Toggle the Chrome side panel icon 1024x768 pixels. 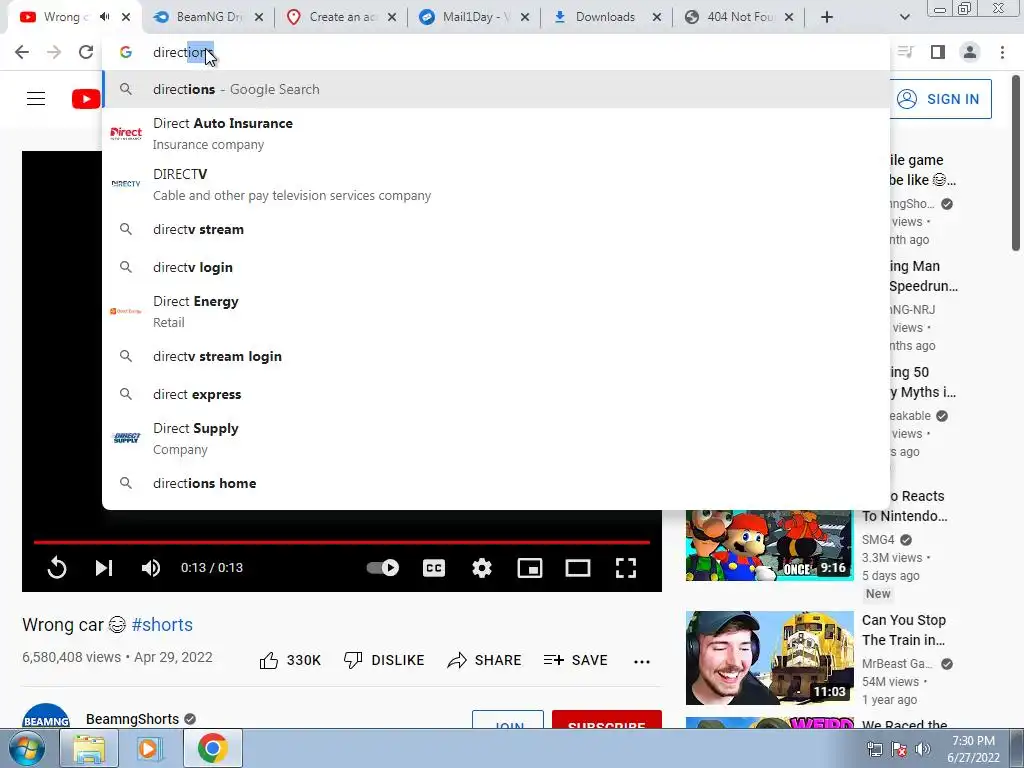coord(938,52)
